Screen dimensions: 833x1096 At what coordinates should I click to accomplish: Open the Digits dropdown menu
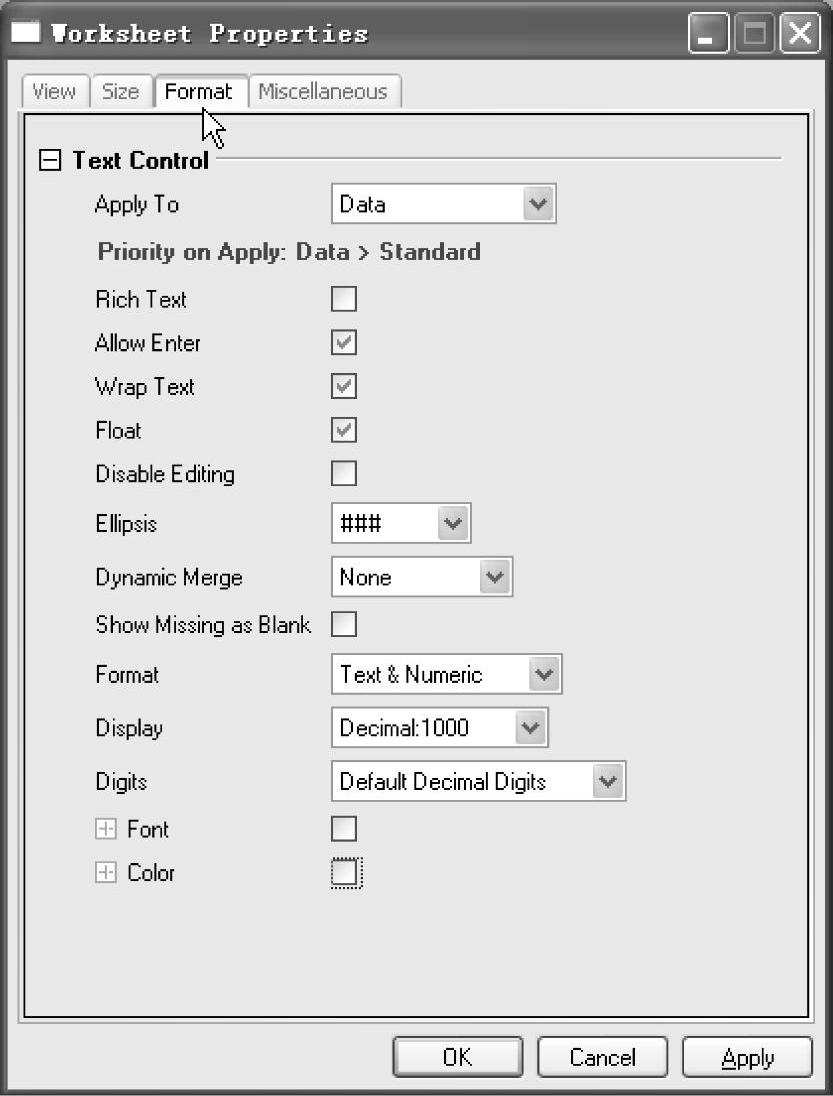click(x=479, y=781)
